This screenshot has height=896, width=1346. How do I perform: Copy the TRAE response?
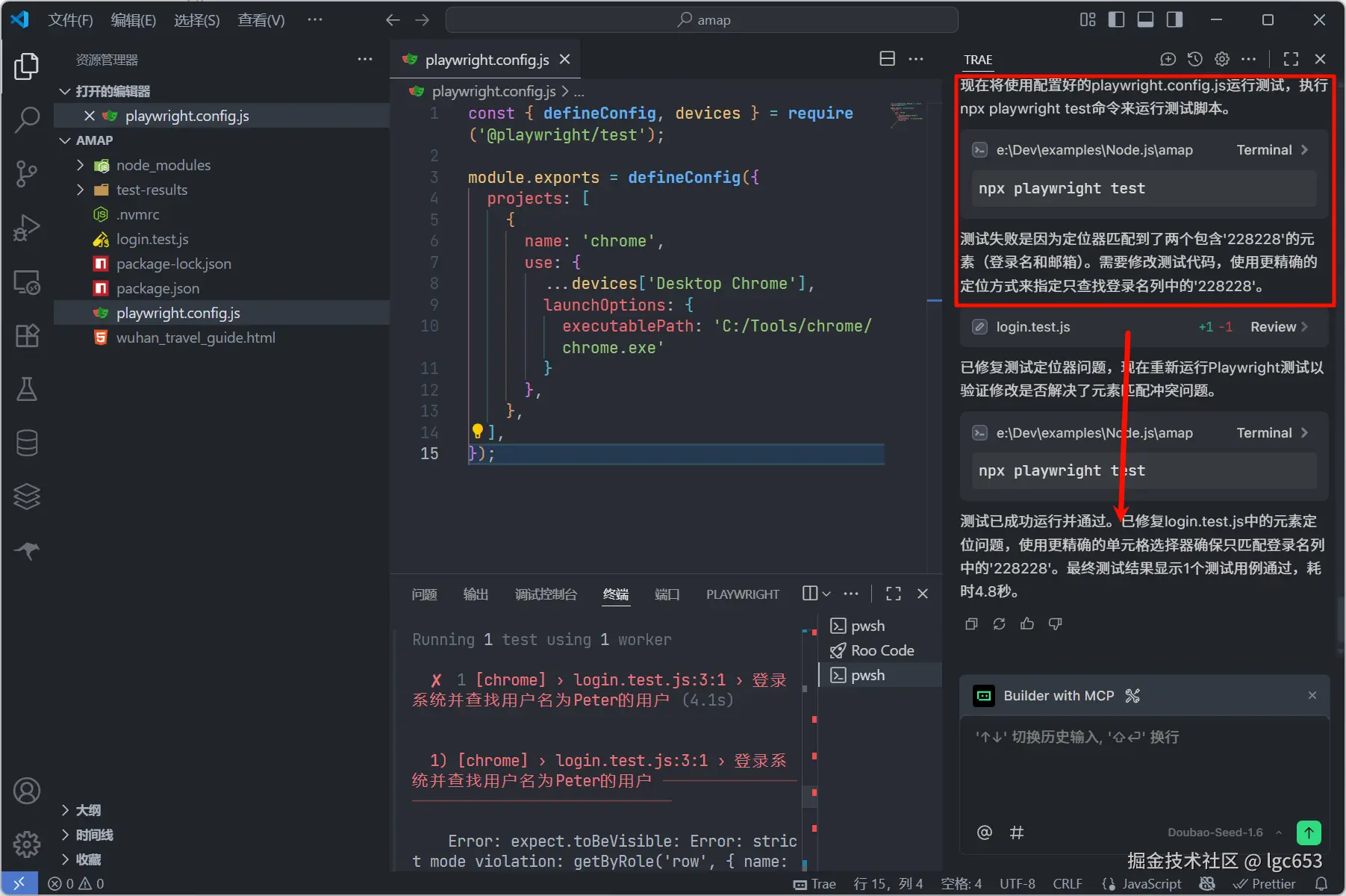971,623
